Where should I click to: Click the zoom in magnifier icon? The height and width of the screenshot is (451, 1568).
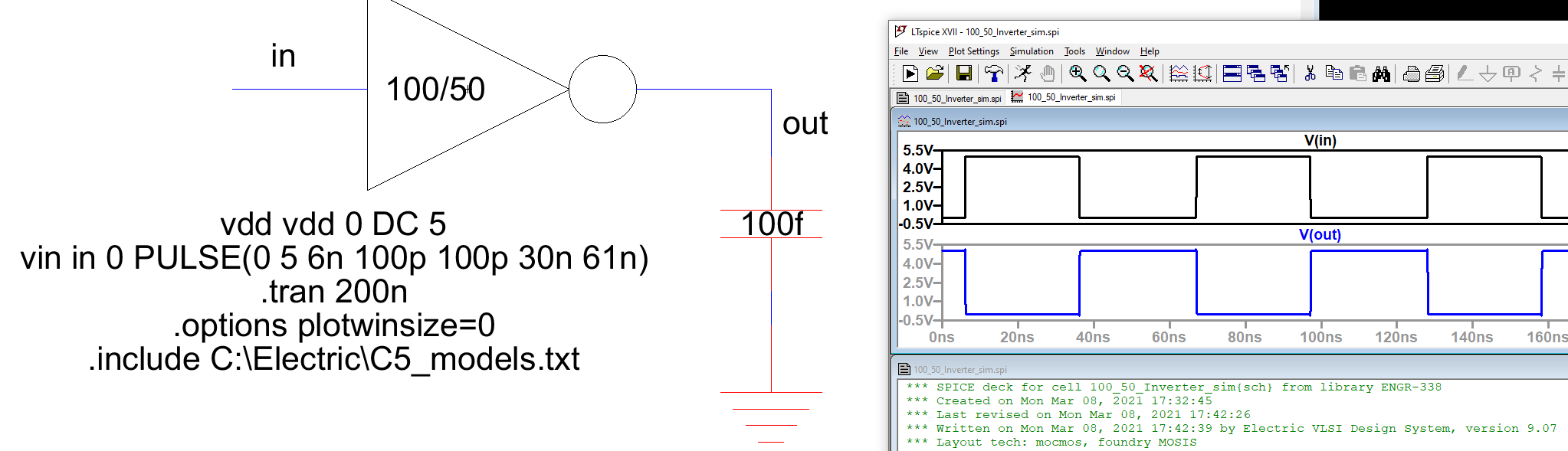[x=1078, y=74]
